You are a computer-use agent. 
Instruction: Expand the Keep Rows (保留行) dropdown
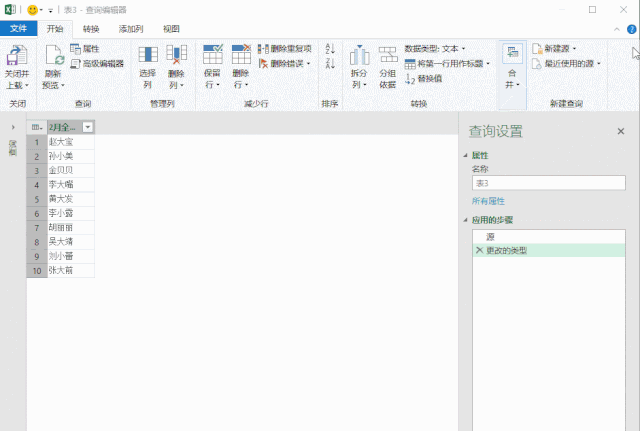(x=218, y=85)
